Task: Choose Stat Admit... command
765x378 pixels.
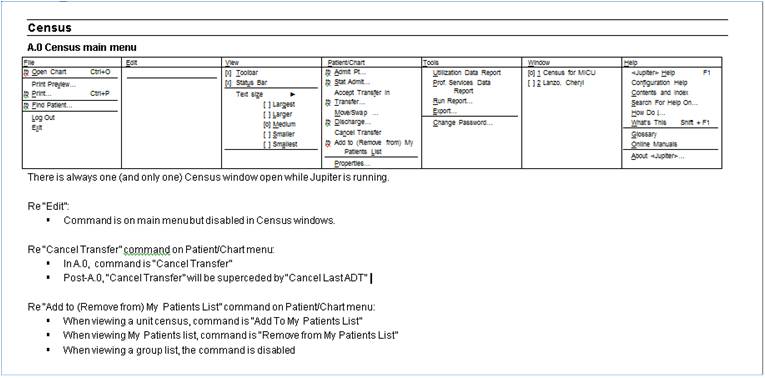Action: [x=347, y=82]
